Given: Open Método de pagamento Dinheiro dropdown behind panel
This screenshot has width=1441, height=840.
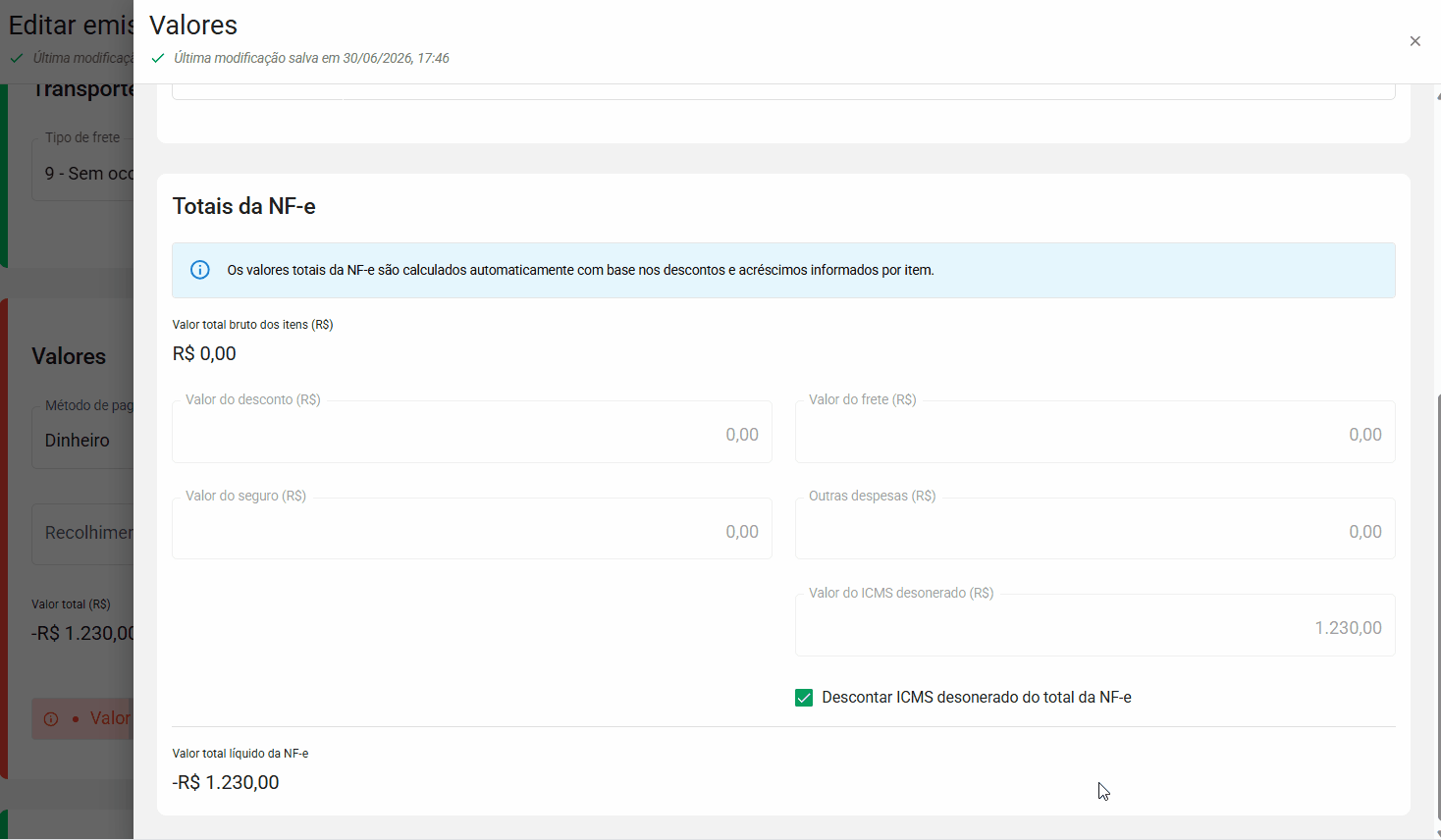Looking at the screenshot, I should (x=83, y=438).
